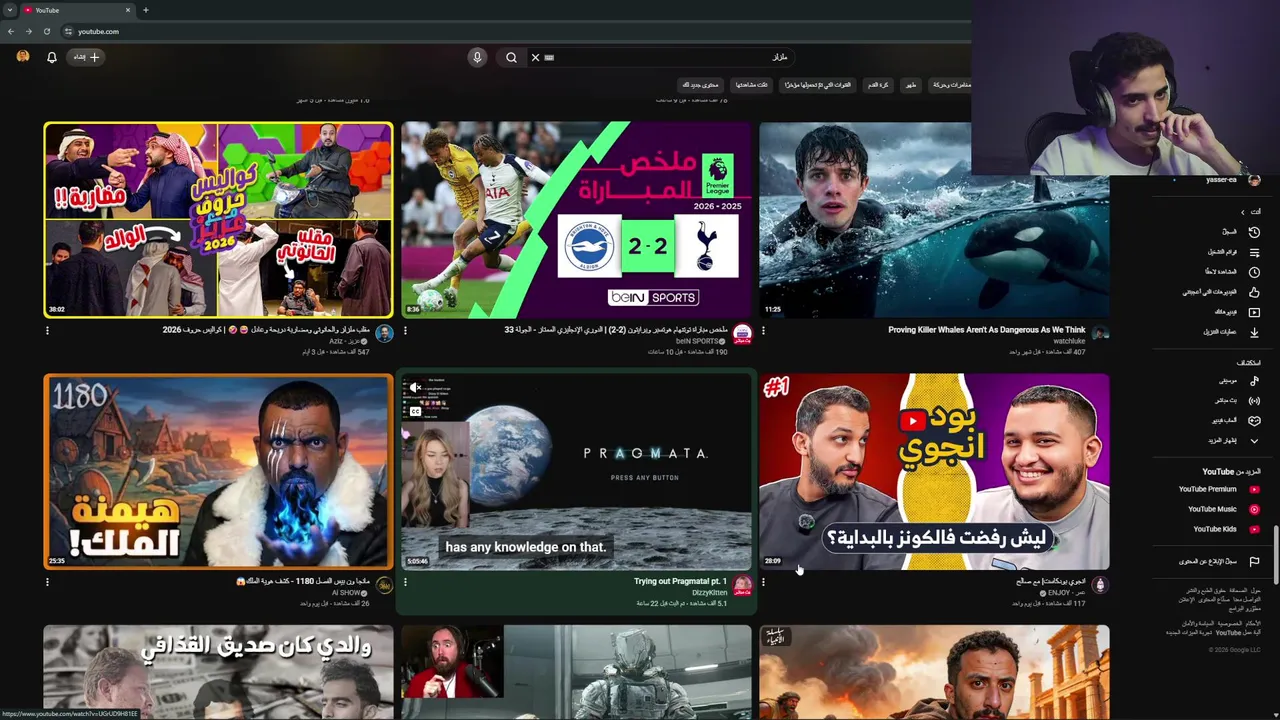Select the long channels filter chip beside football
The height and width of the screenshot is (720, 1280).
pos(818,85)
